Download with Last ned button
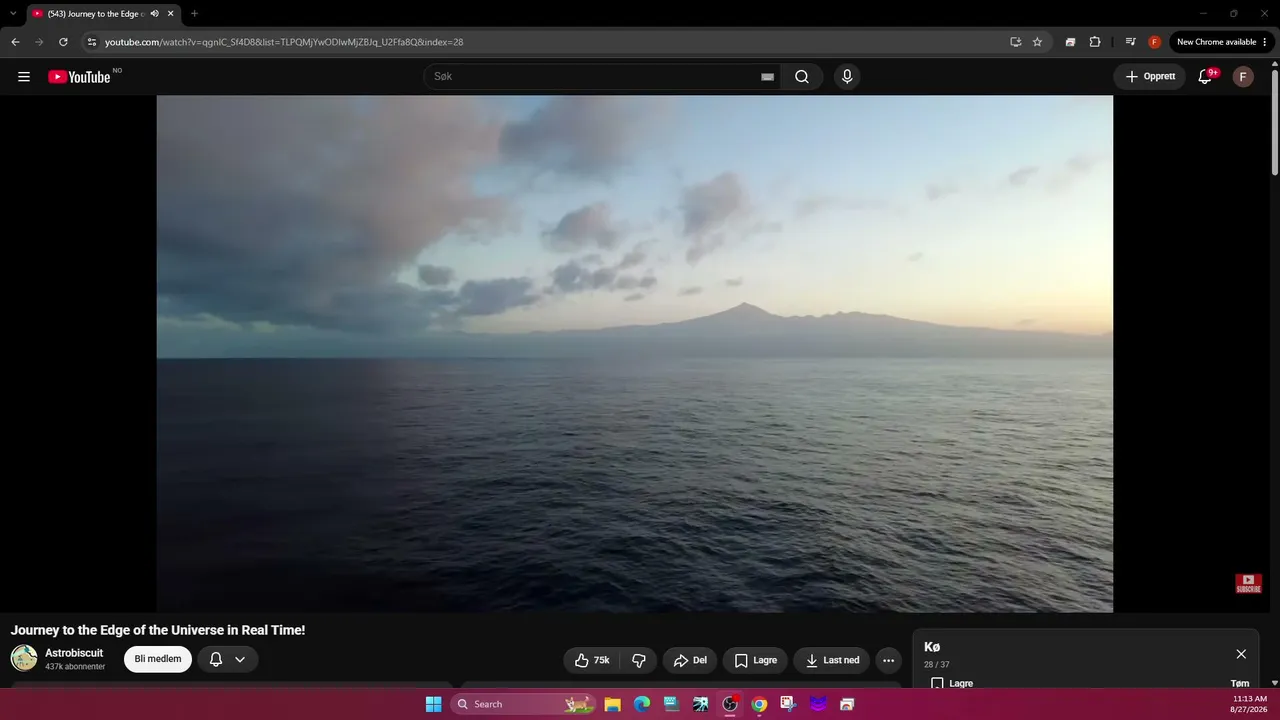The height and width of the screenshot is (720, 1280). point(832,660)
